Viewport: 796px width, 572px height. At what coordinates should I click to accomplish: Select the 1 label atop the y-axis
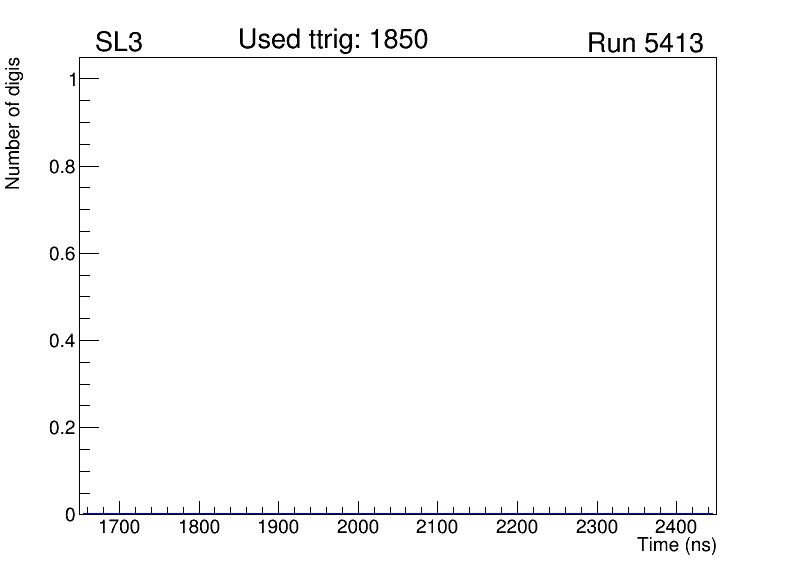pyautogui.click(x=69, y=80)
